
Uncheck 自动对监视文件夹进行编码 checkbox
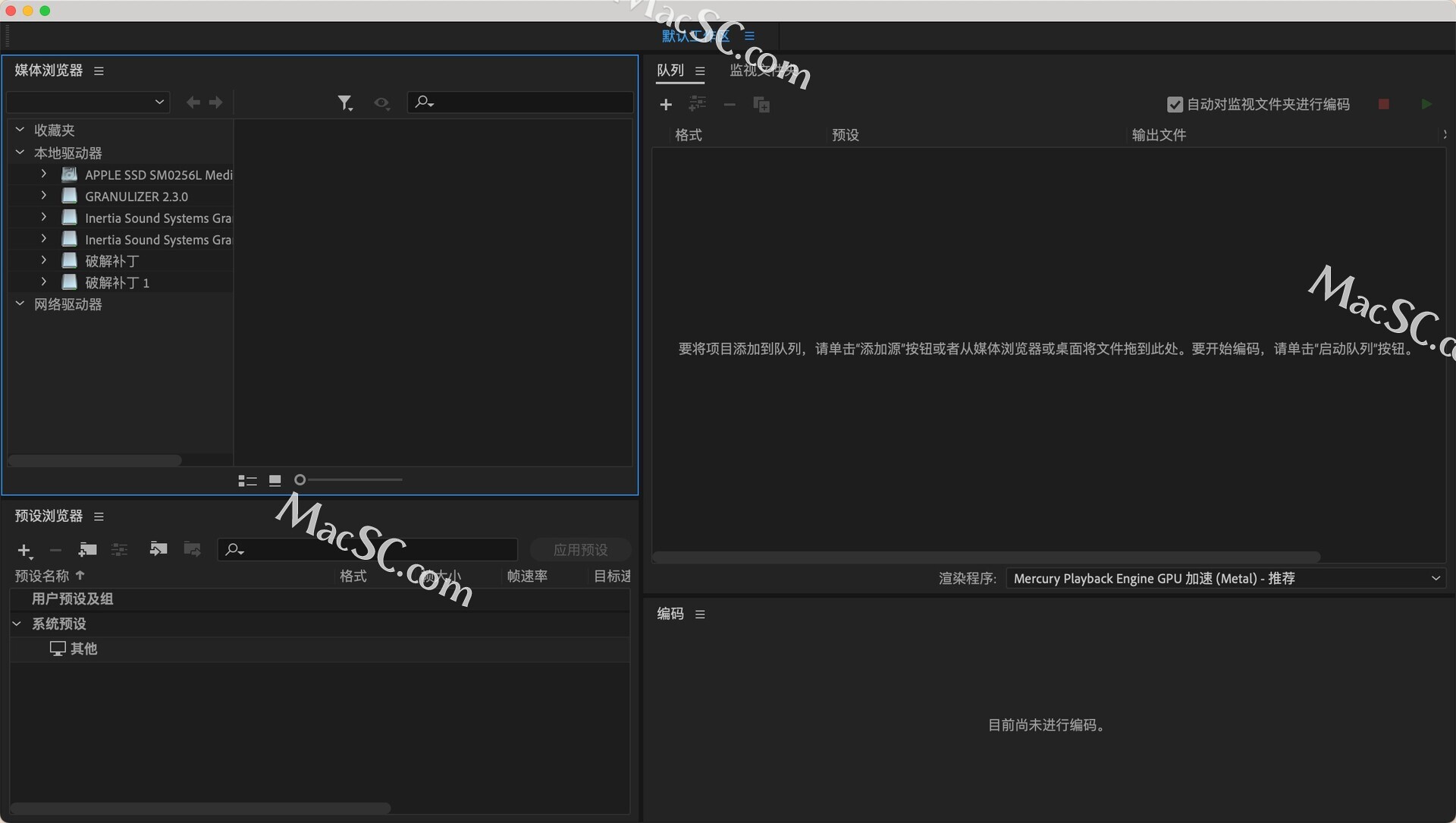point(1175,104)
